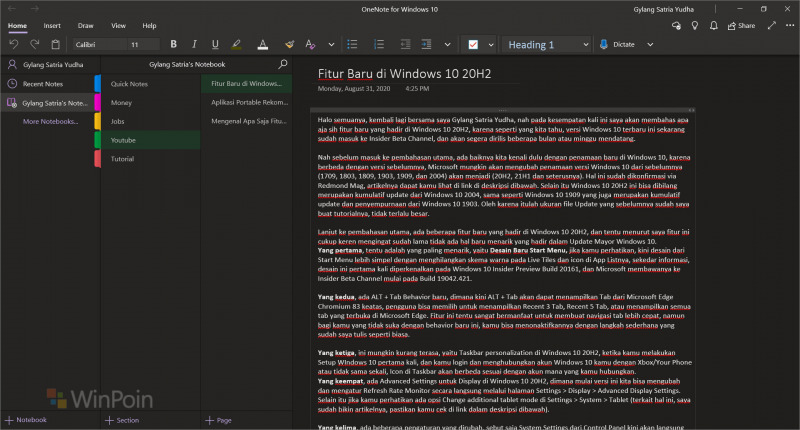Add a new page

pos(218,420)
